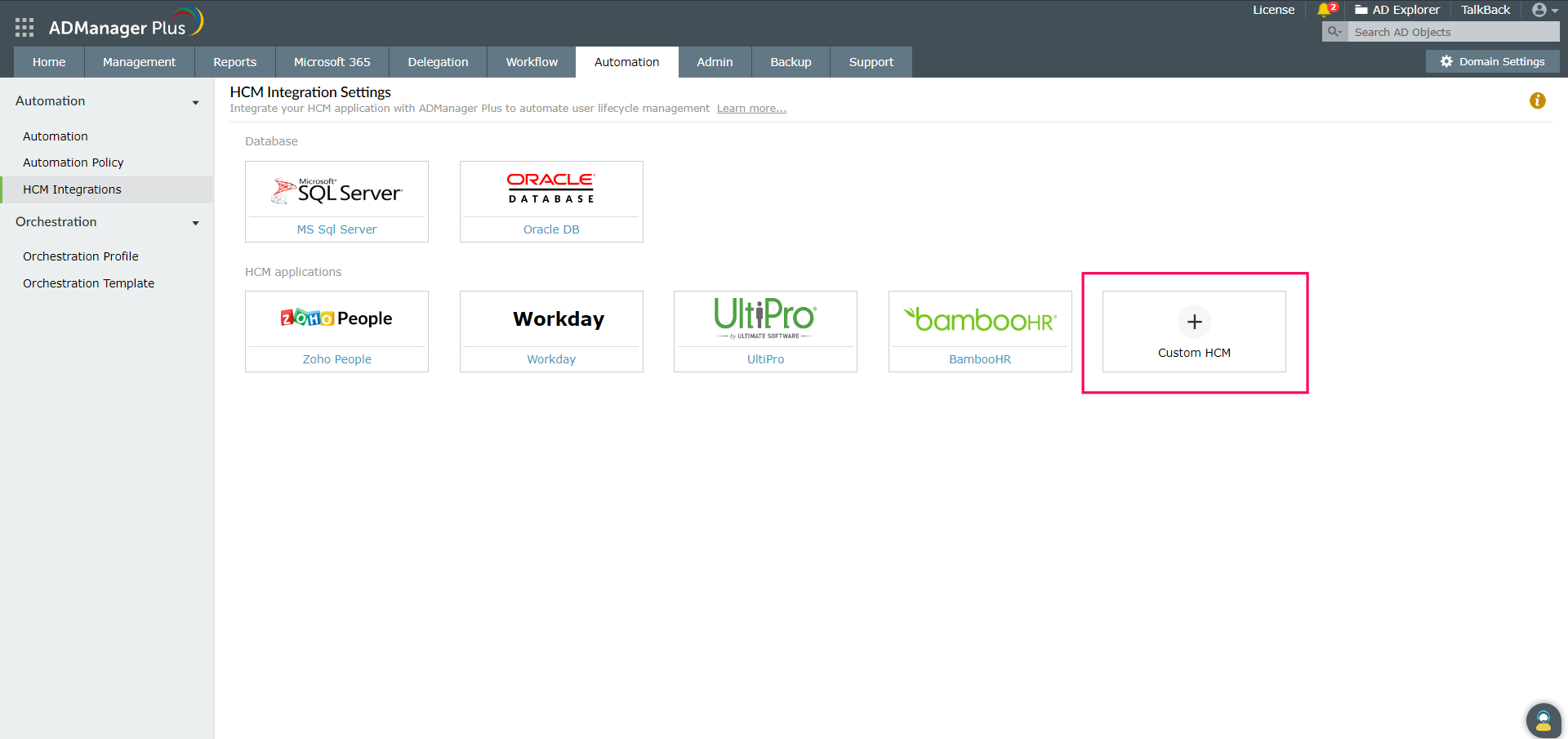Viewport: 1568px width, 739px height.
Task: Click the HCM applications section label
Action: click(293, 272)
